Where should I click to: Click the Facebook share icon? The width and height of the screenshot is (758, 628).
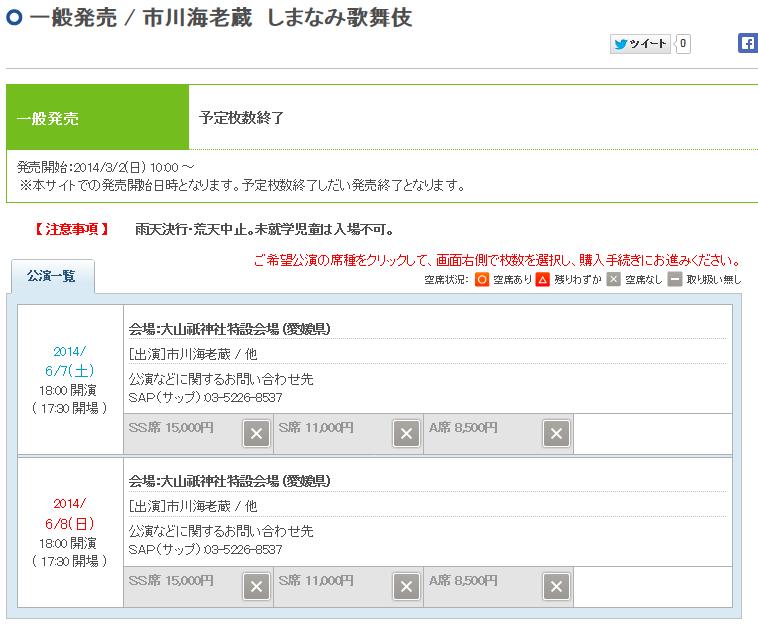click(747, 43)
